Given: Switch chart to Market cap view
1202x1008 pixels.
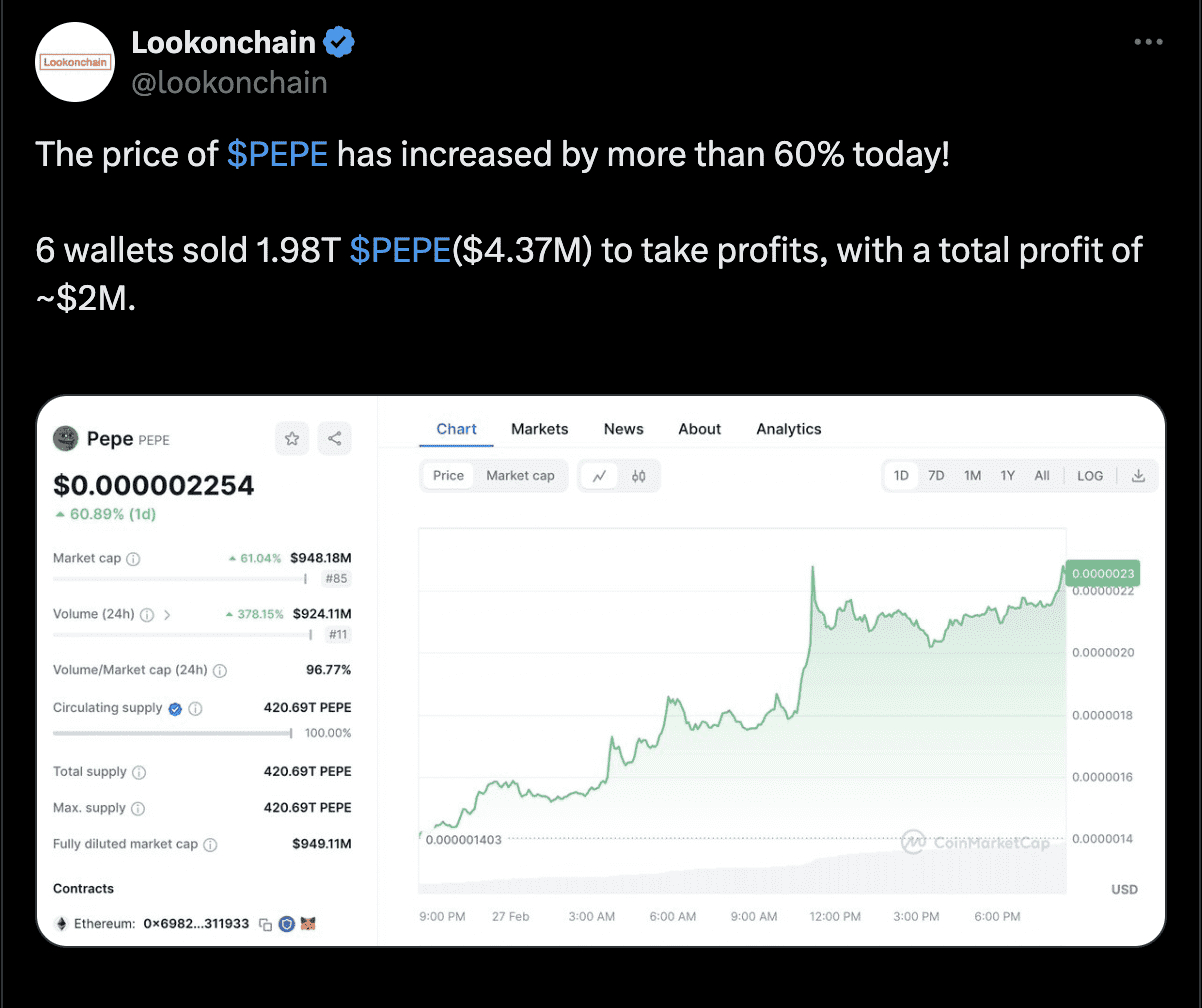Looking at the screenshot, I should pyautogui.click(x=520, y=476).
